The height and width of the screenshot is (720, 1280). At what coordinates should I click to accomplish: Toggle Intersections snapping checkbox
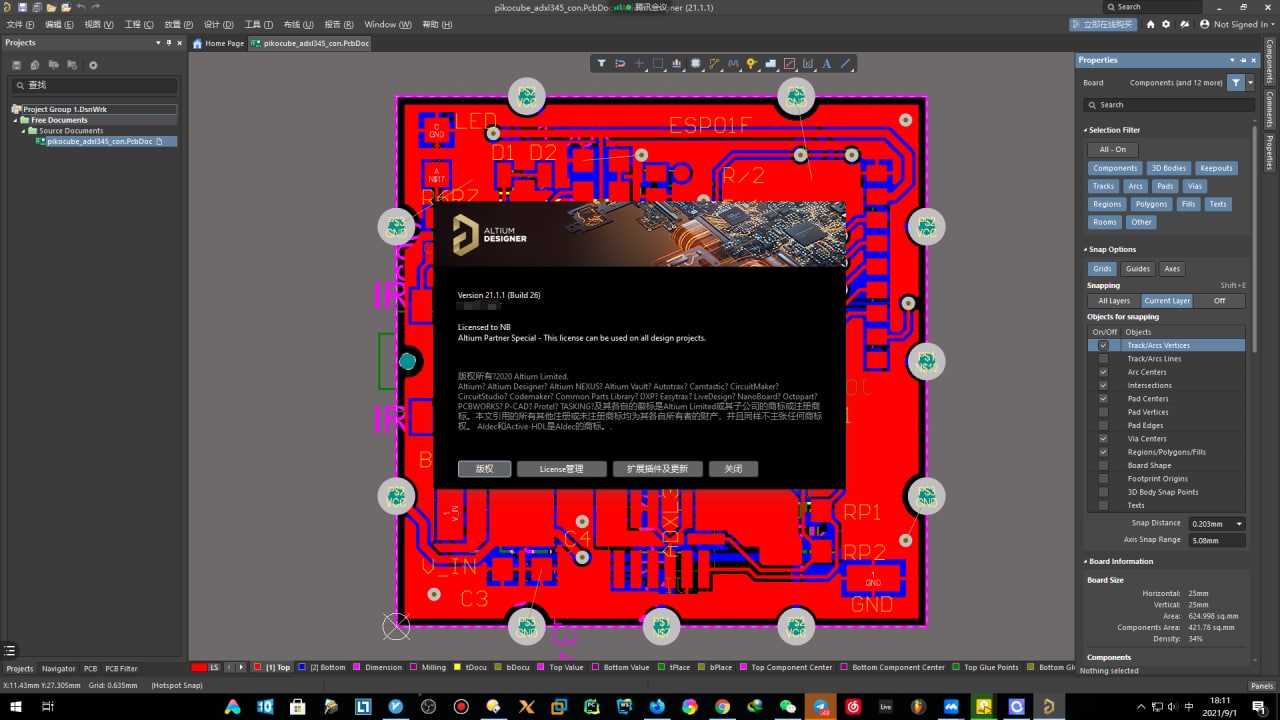pyautogui.click(x=1103, y=385)
